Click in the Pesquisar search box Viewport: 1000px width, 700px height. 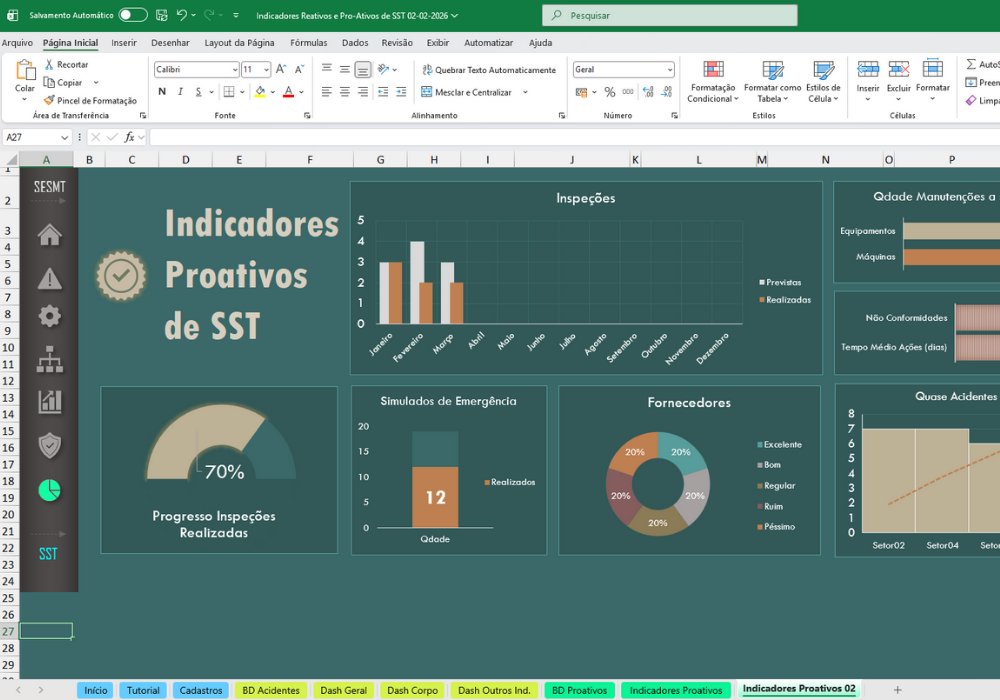[x=670, y=15]
